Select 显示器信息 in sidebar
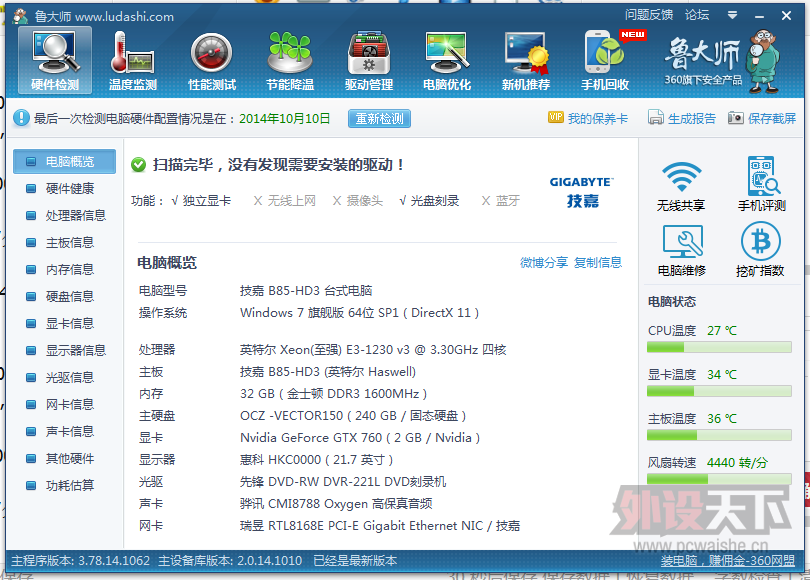This screenshot has width=810, height=580. coord(65,350)
